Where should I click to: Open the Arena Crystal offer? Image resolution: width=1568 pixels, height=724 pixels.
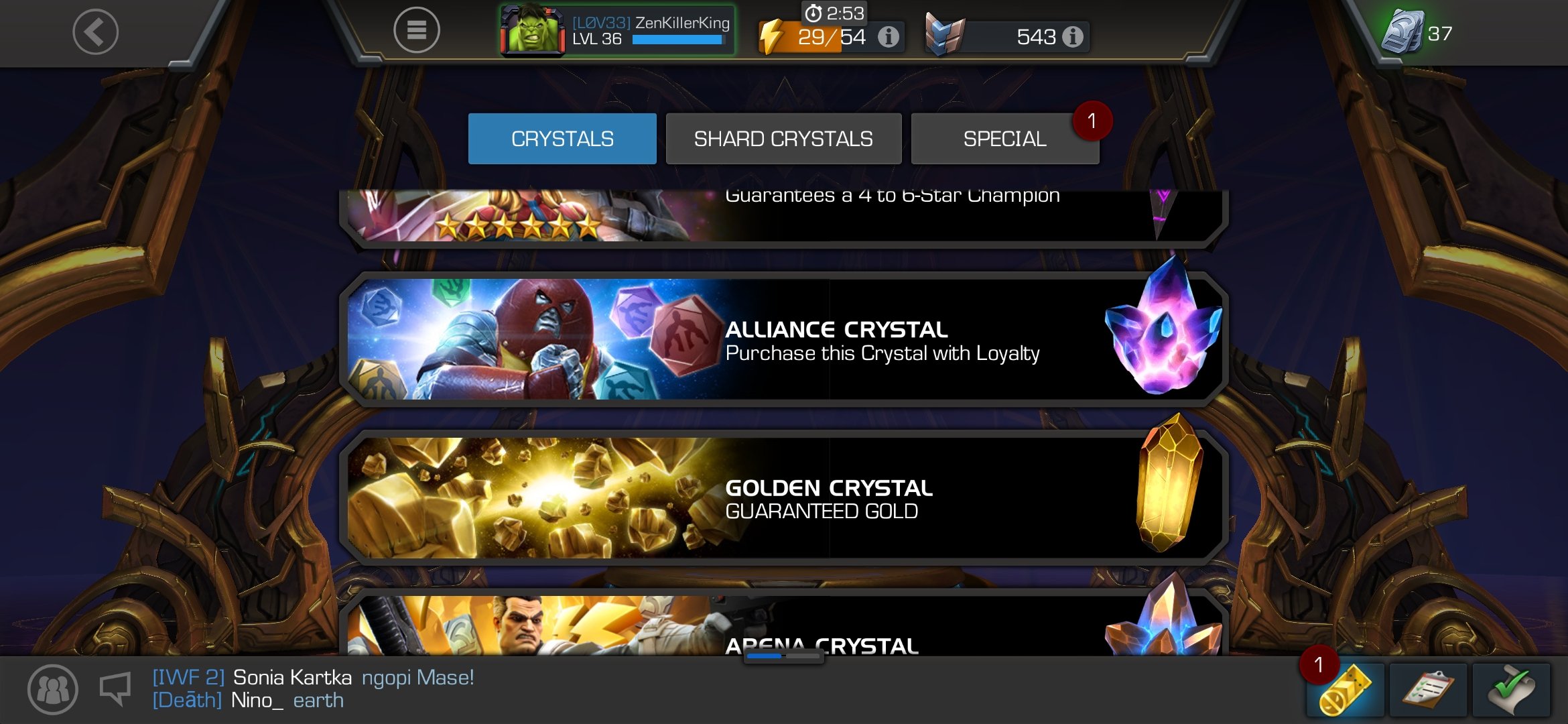tap(784, 623)
